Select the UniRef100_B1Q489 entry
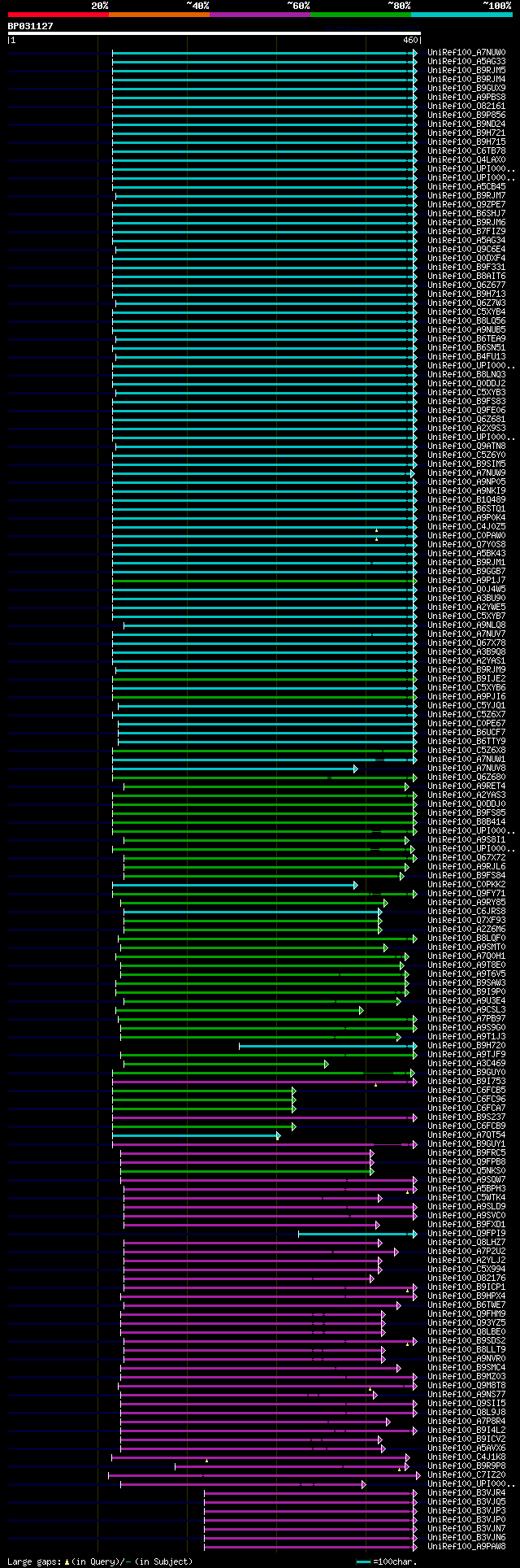 coord(466,499)
